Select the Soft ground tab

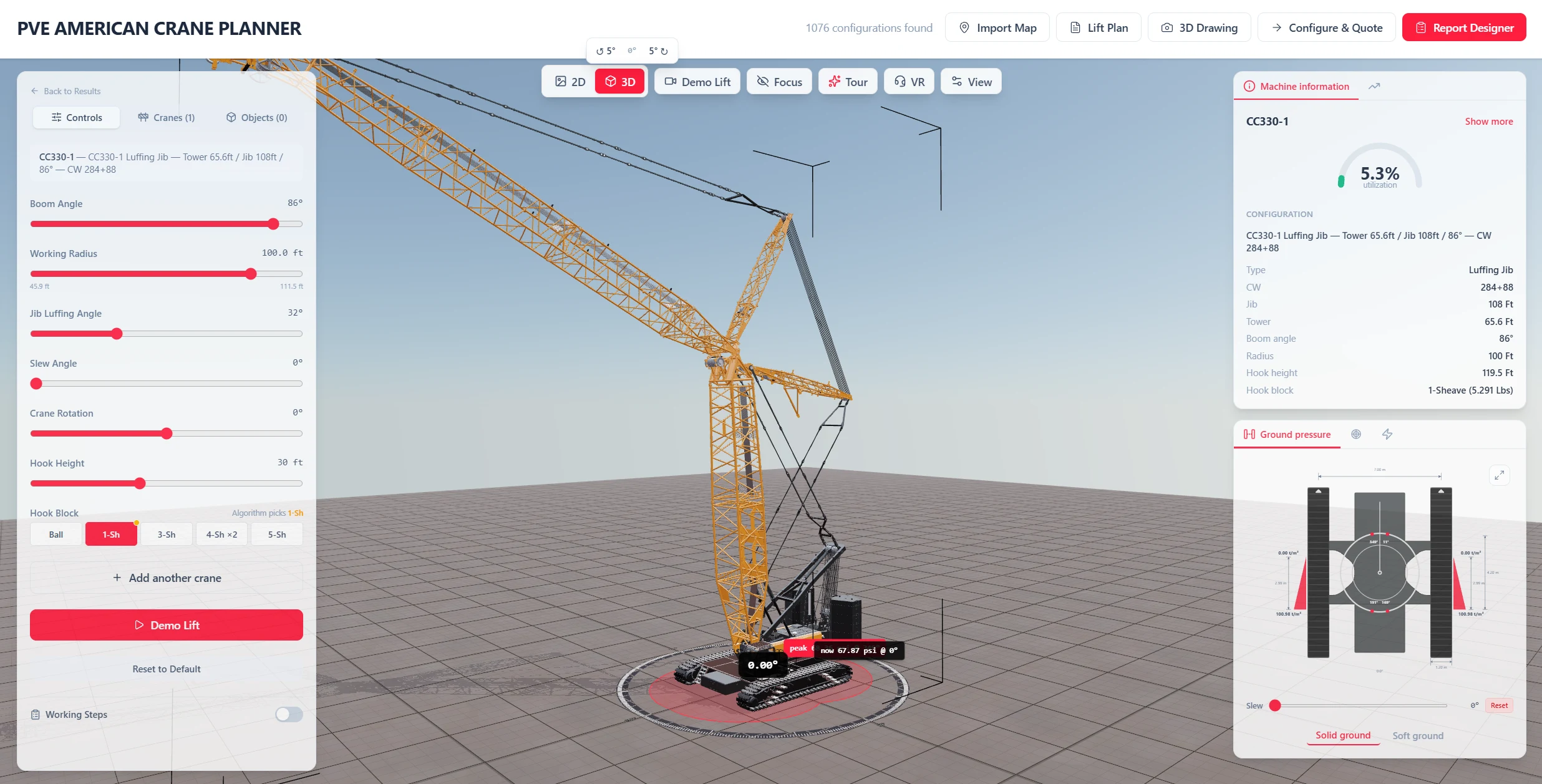[x=1418, y=735]
